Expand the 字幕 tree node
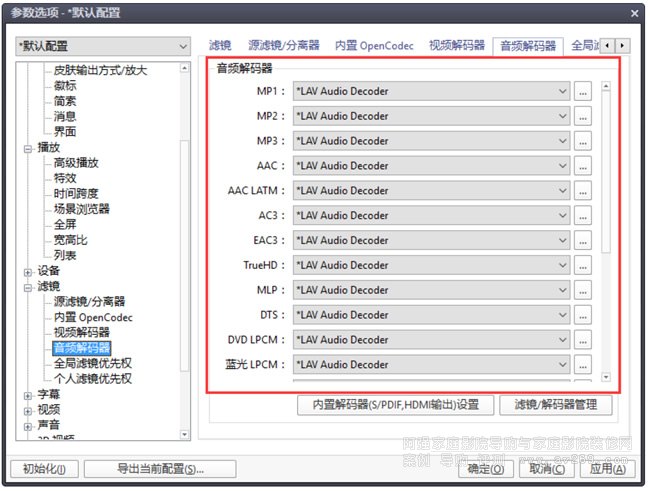This screenshot has height=491, width=650. tap(28, 394)
